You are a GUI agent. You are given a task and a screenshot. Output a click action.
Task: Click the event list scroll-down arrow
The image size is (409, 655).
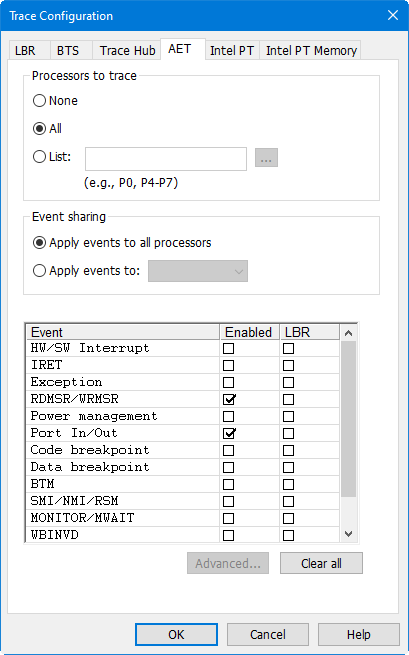(x=349, y=534)
